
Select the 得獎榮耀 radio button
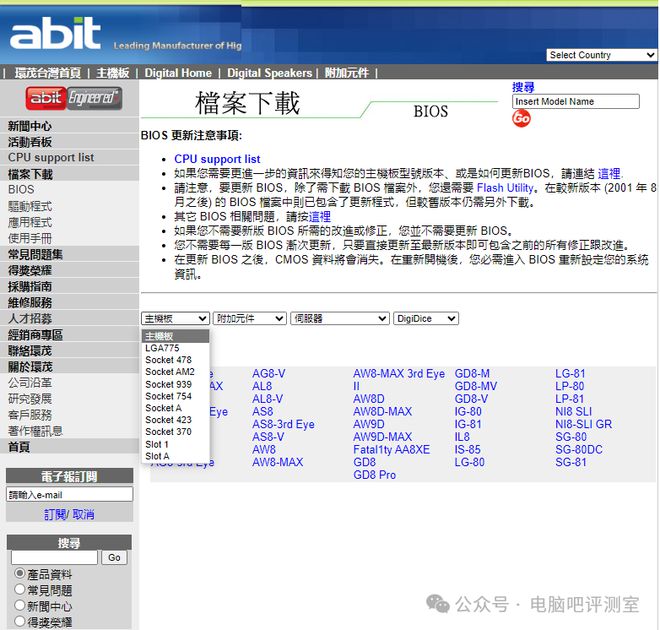tap(19, 621)
